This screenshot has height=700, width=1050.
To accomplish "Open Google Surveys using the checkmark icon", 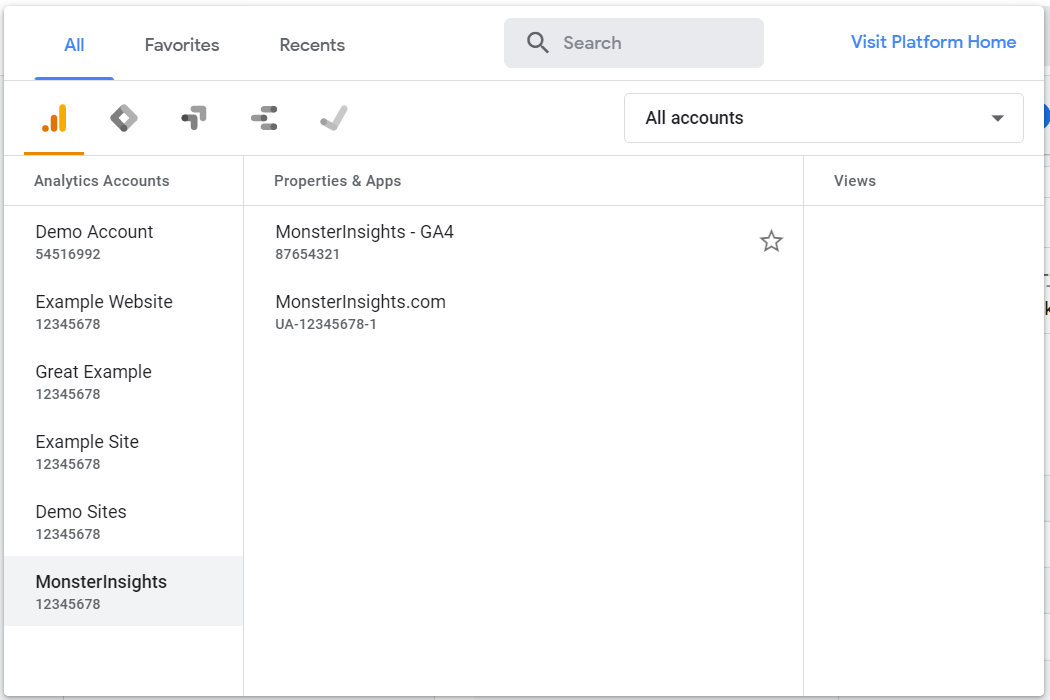I will coord(333,117).
